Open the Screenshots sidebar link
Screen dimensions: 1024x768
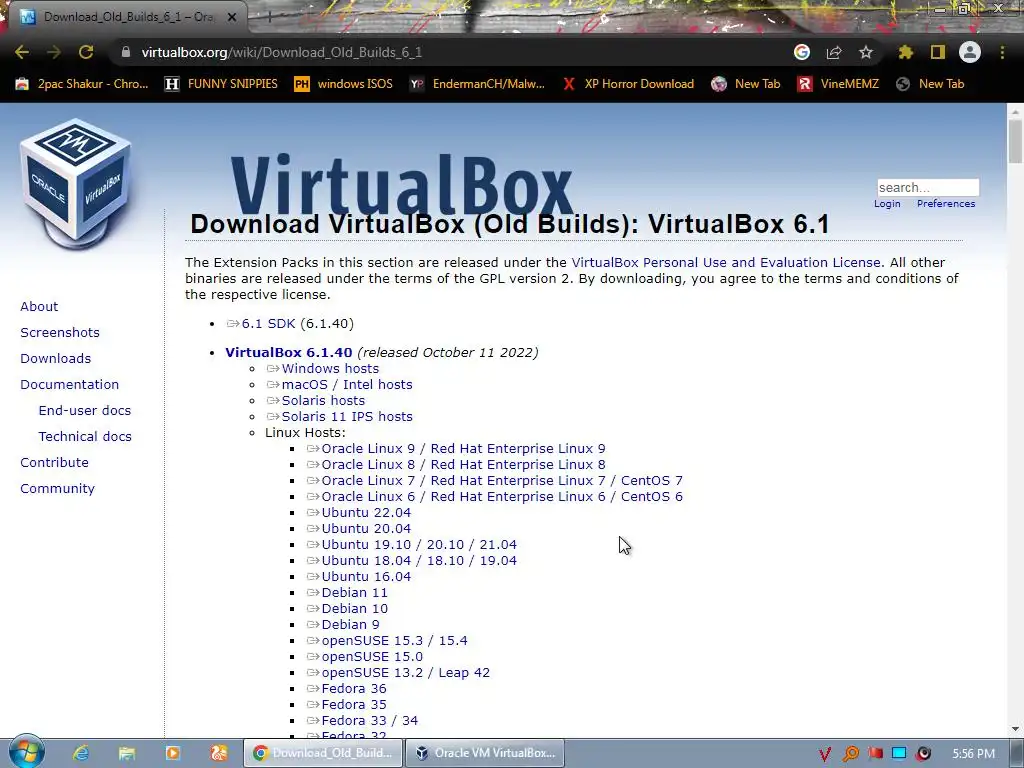[60, 332]
